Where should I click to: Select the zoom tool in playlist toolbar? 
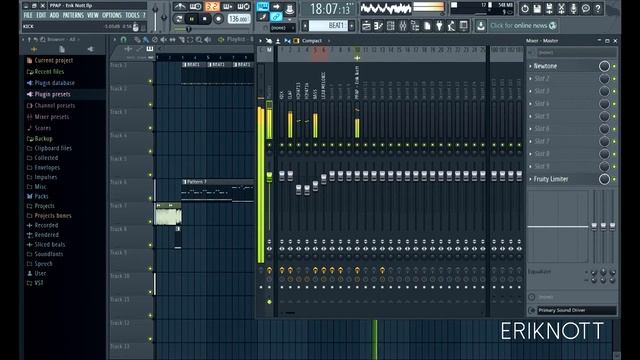pos(199,40)
